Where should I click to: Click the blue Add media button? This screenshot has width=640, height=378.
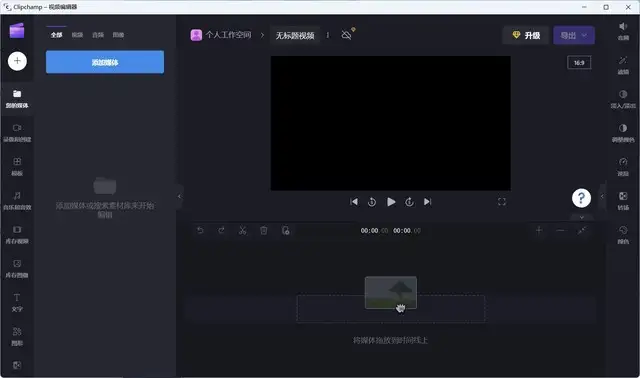[x=105, y=62]
